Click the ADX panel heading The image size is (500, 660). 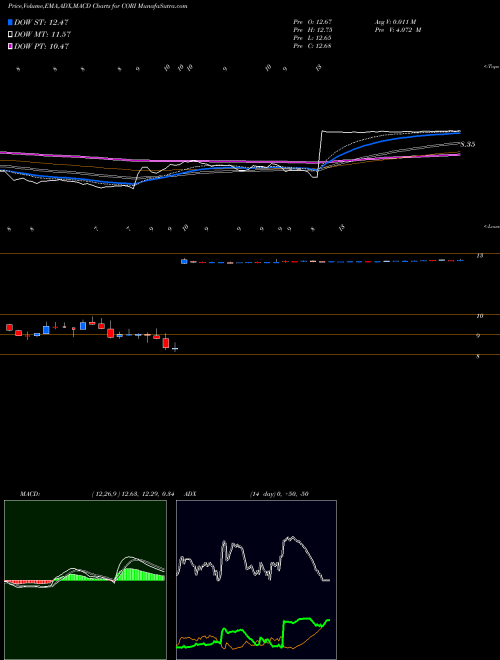190,494
